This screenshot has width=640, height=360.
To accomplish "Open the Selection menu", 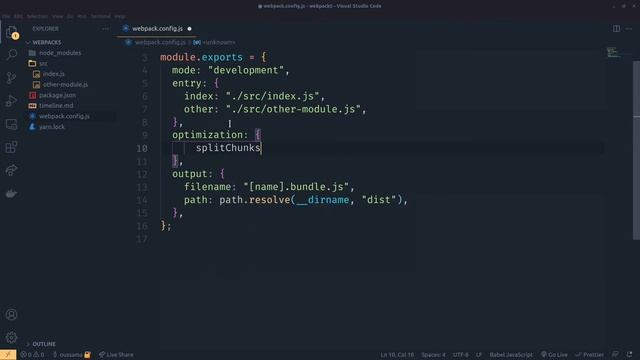I will click(x=37, y=16).
